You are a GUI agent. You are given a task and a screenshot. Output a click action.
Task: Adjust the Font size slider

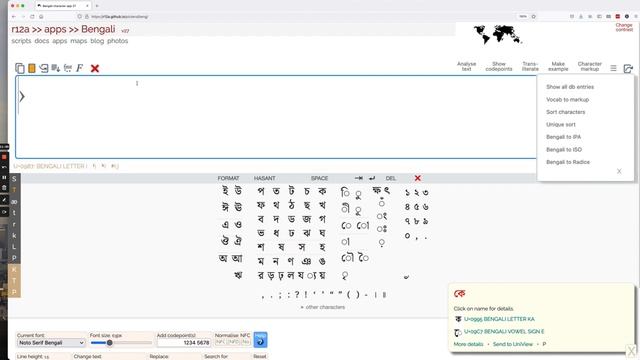pyautogui.click(x=121, y=343)
